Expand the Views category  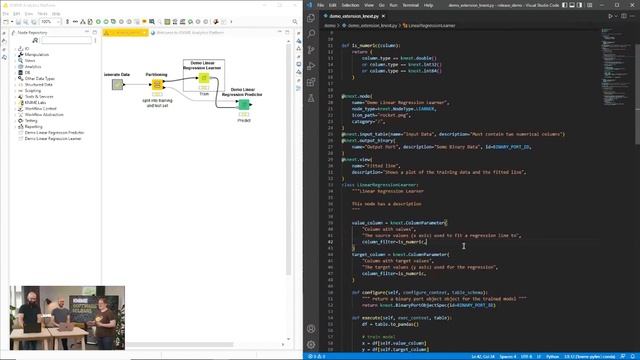[16, 60]
